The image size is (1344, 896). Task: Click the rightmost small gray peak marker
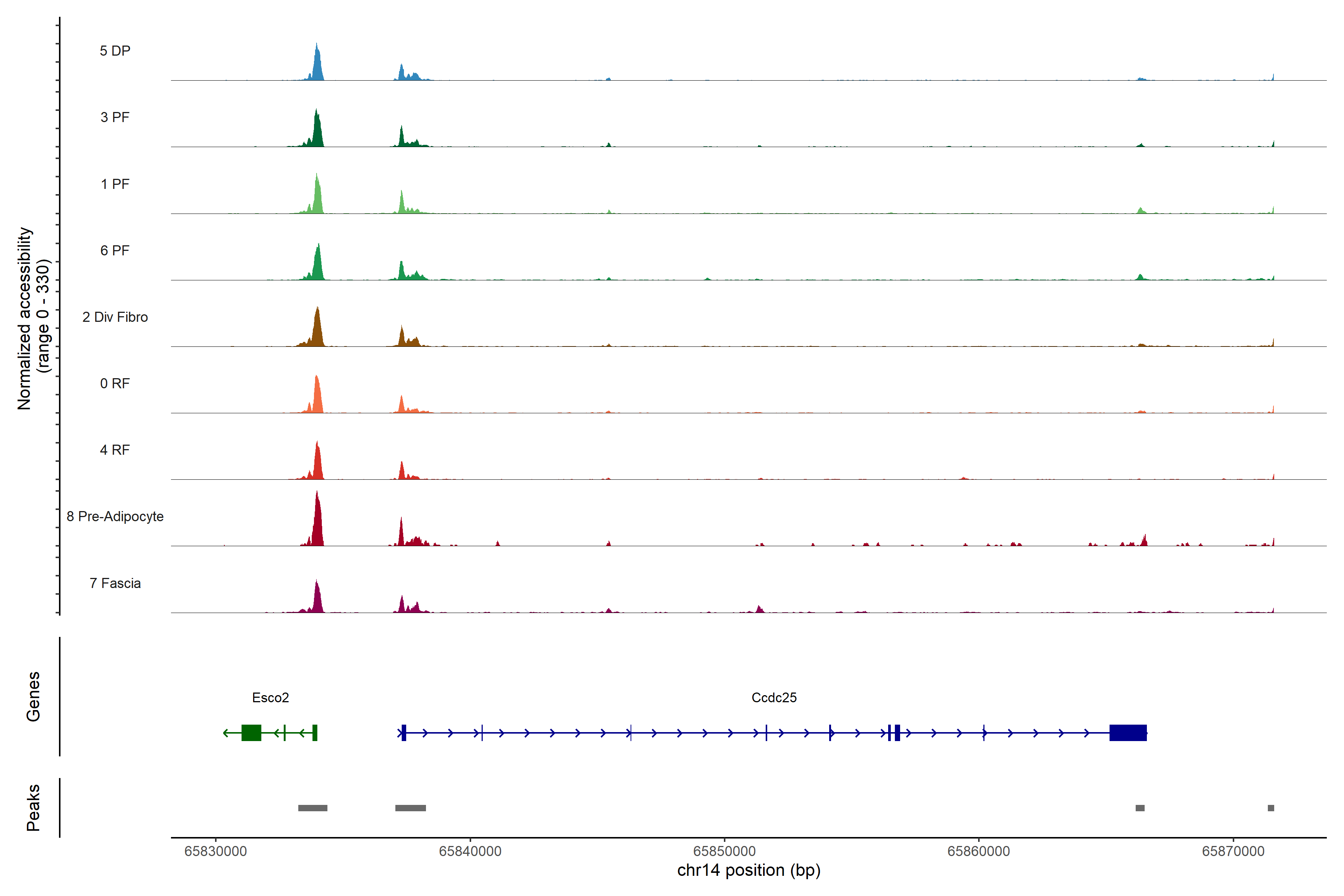[1271, 808]
